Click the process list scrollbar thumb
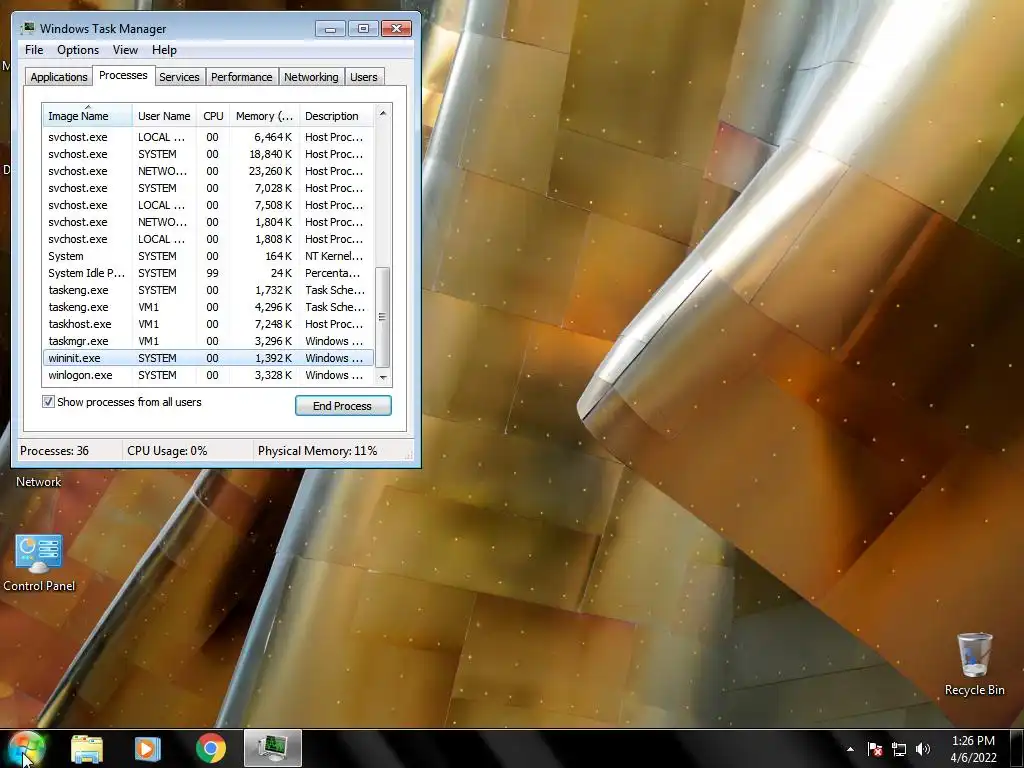This screenshot has height=768, width=1024. (383, 317)
